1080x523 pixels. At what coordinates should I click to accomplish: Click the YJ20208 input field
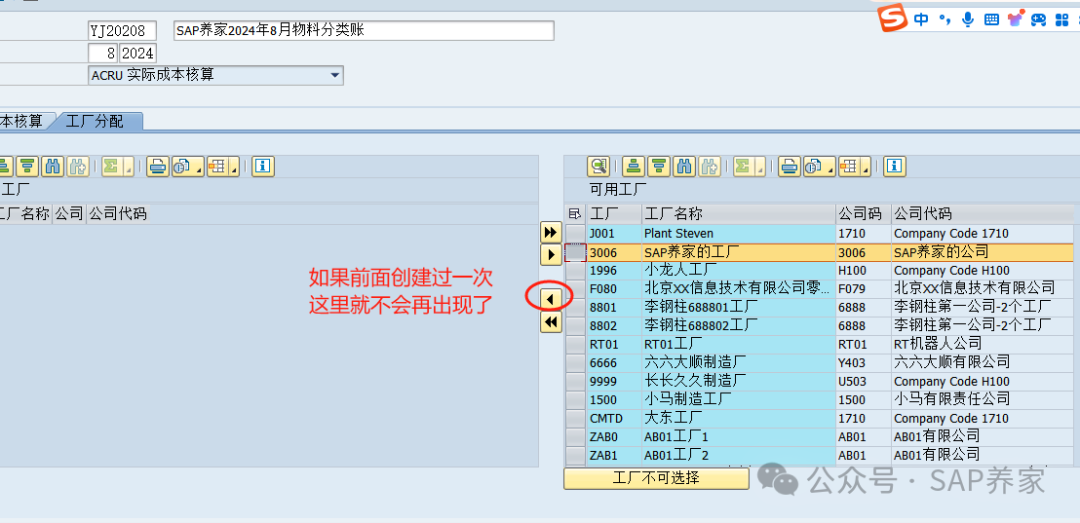122,30
